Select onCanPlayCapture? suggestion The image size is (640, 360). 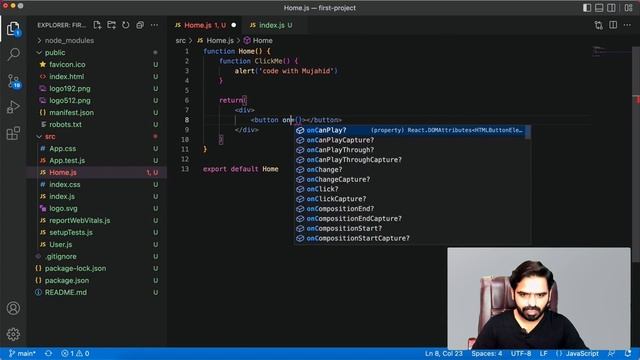point(410,140)
